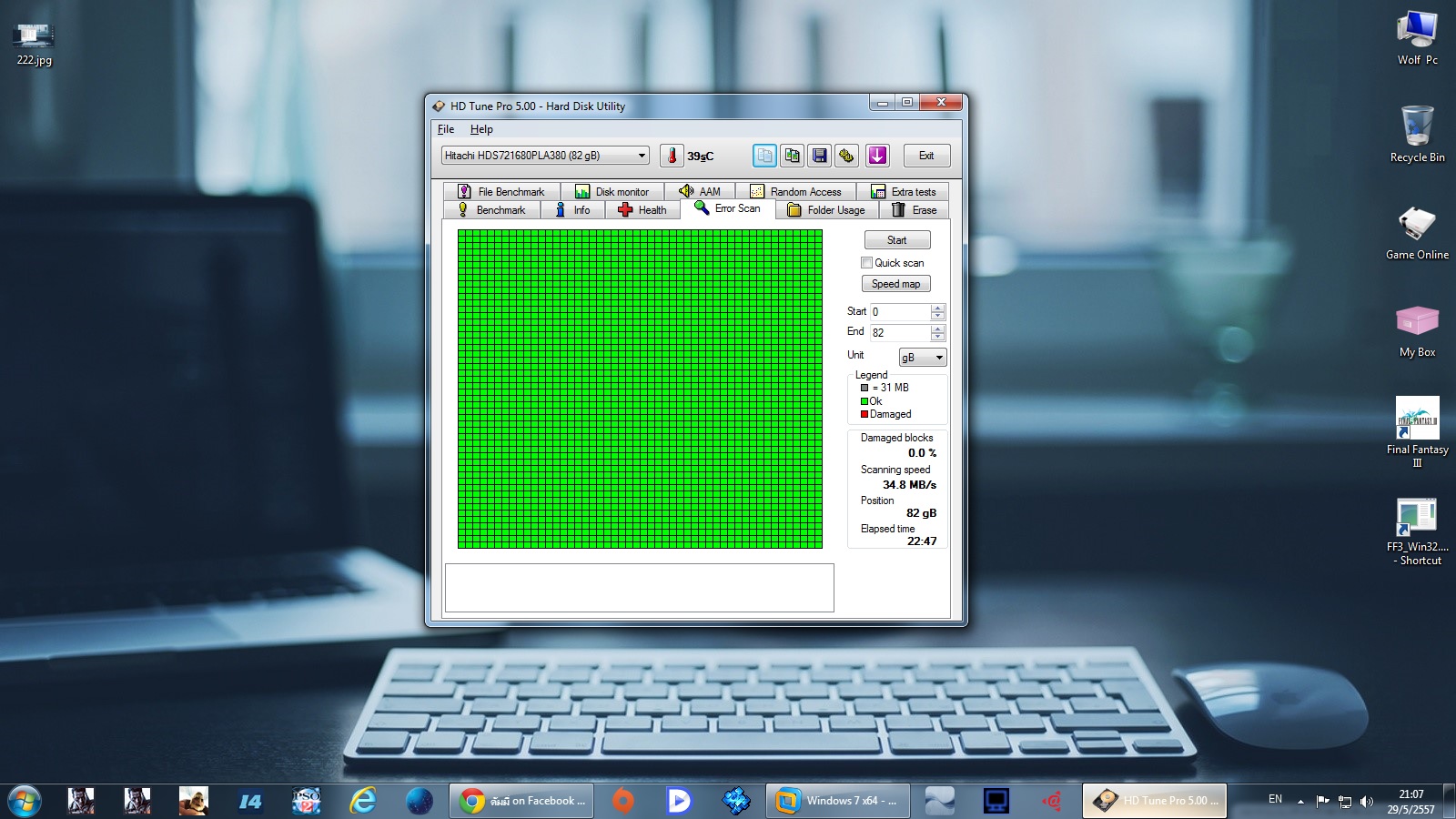The image size is (1456, 819).
Task: Click the EN language indicator
Action: coord(1275,799)
